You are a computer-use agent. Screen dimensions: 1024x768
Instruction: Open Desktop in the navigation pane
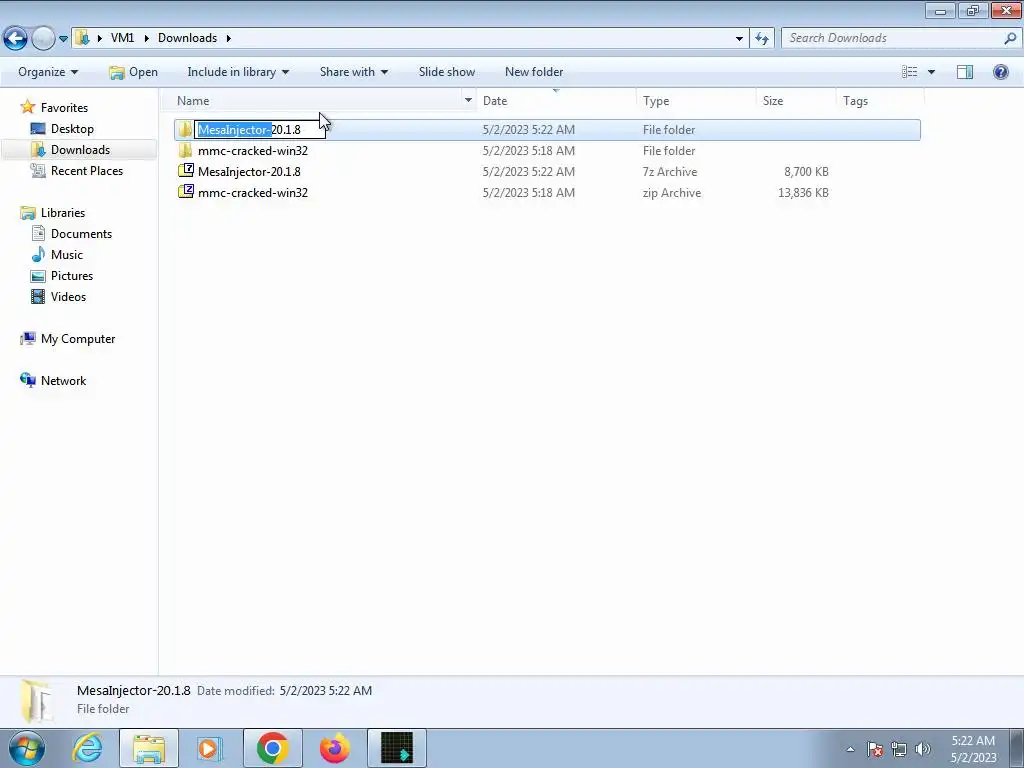click(x=72, y=129)
